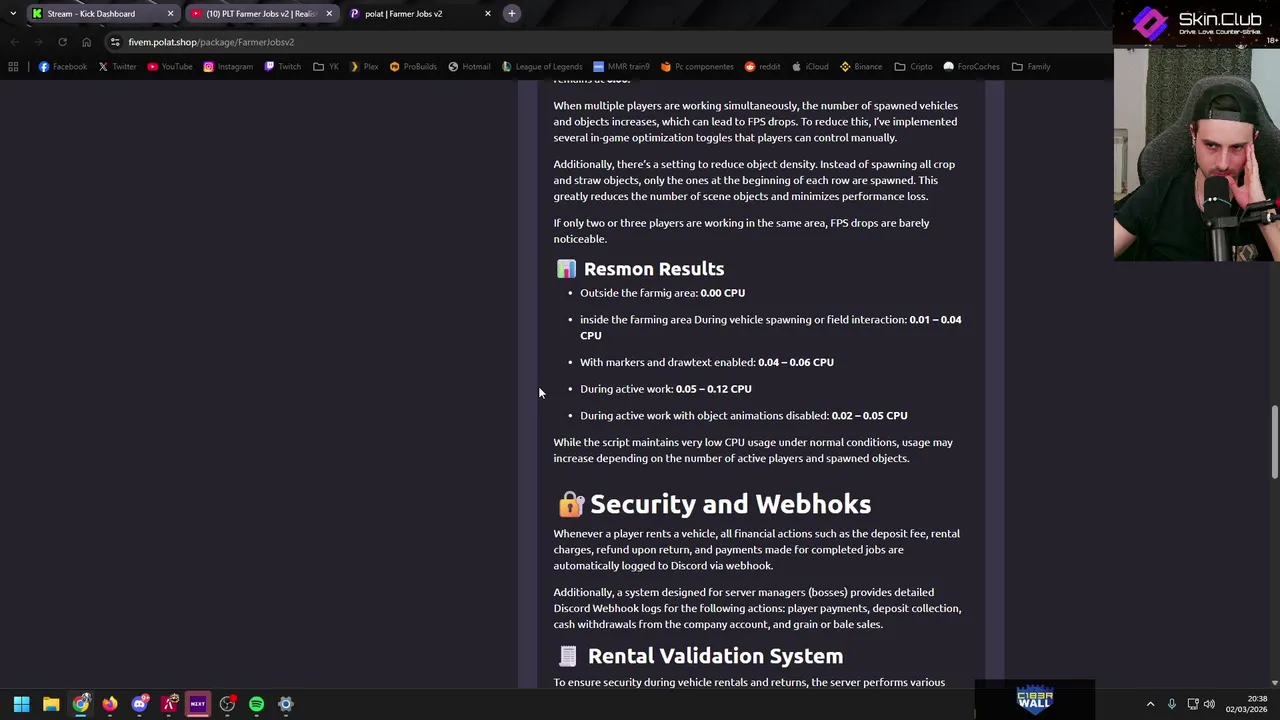Open the network status tray icon
Viewport: 1280px width, 720px height.
click(1192, 704)
